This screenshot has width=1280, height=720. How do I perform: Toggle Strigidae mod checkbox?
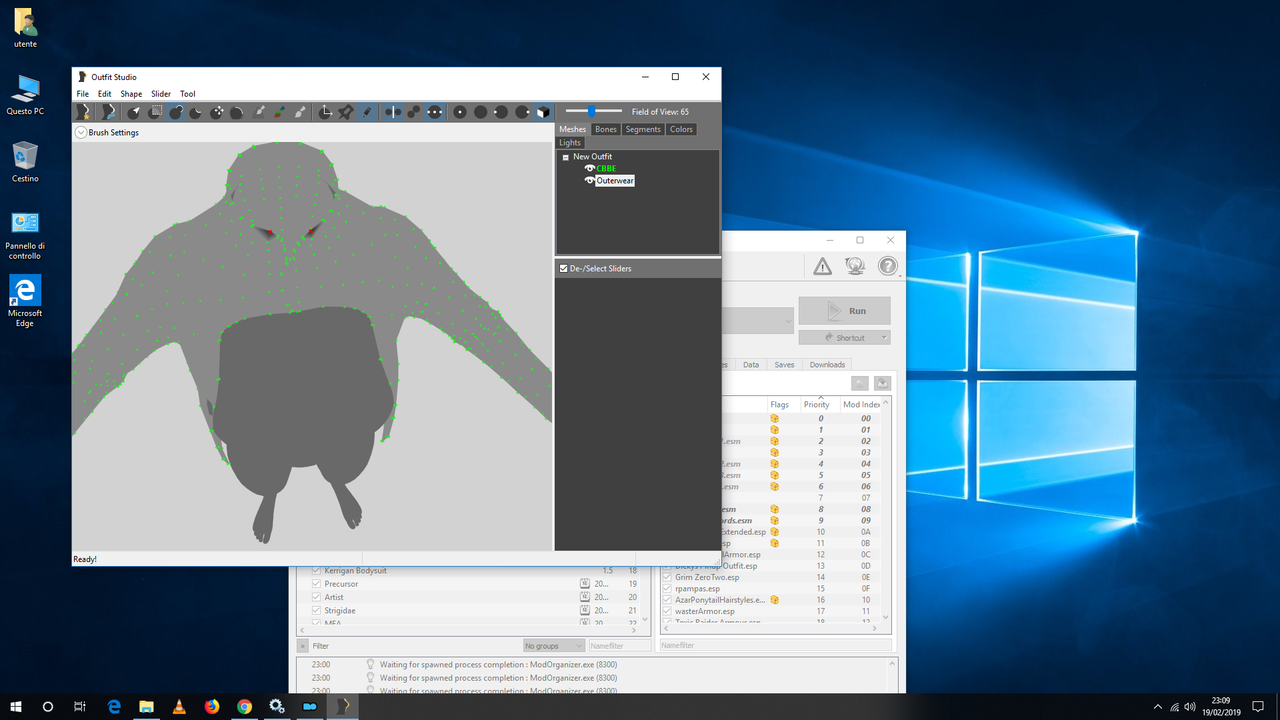316,610
